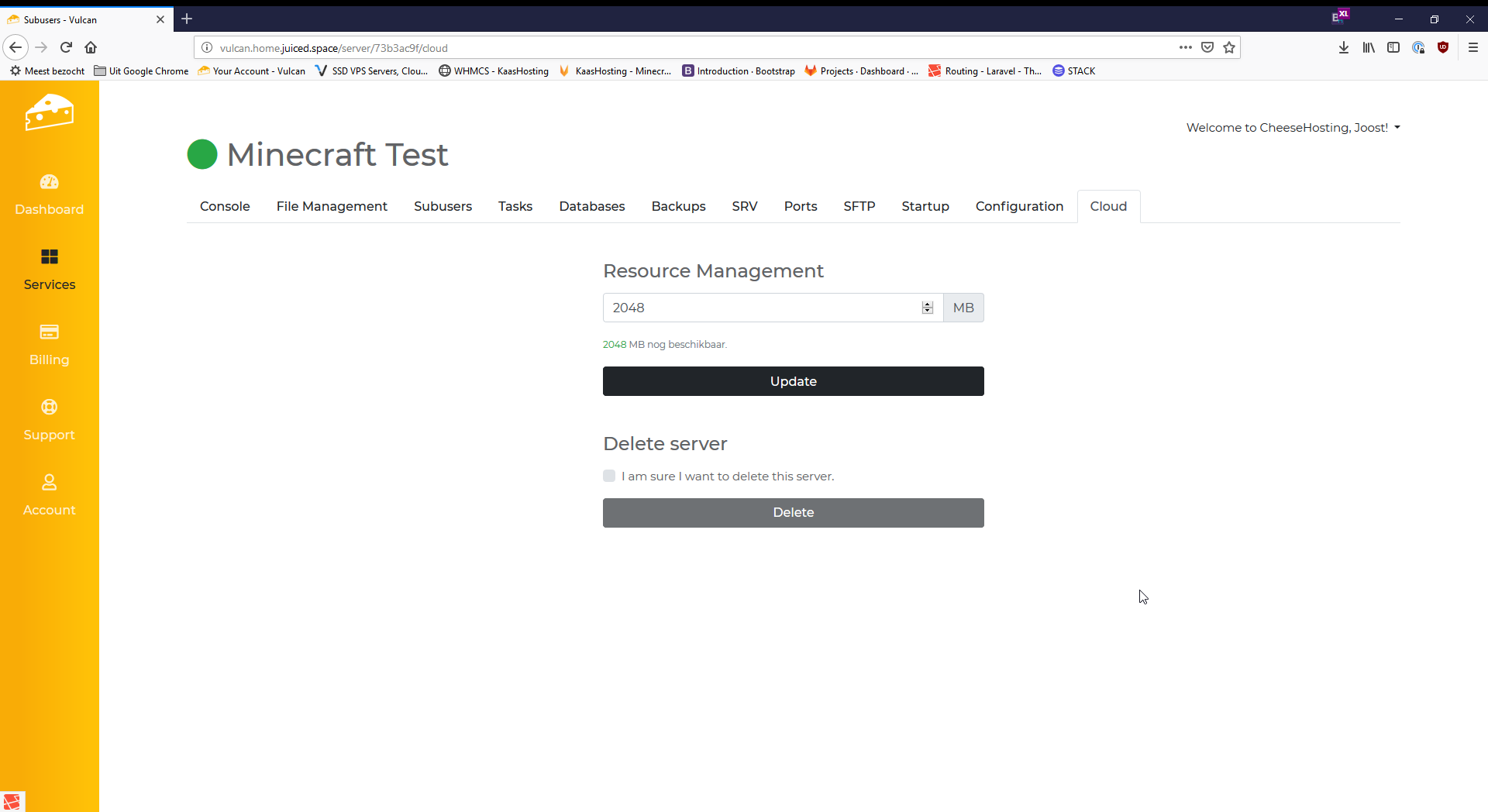Click the CheeseHosting cheese logo
This screenshot has width=1488, height=812.
click(x=49, y=113)
